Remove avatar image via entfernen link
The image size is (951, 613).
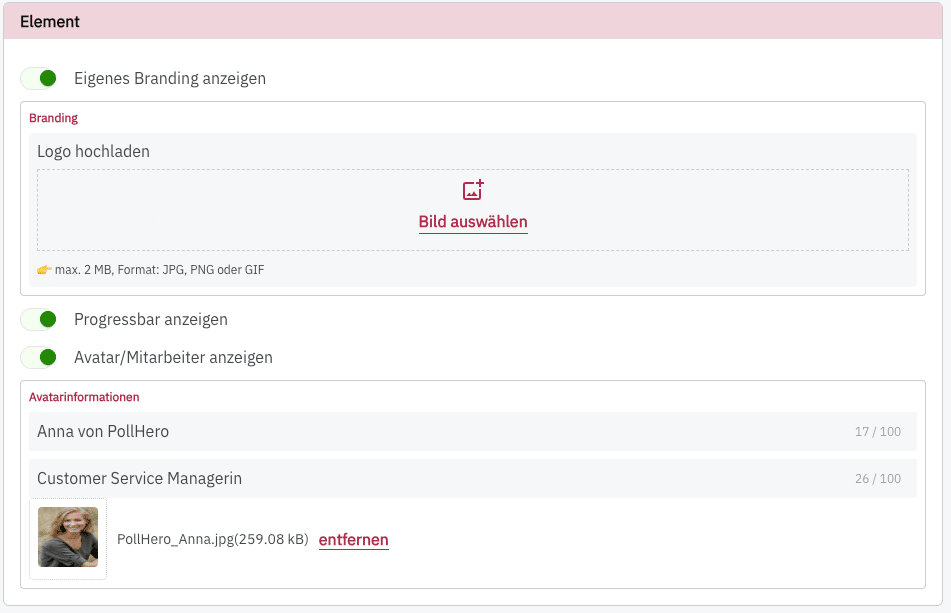353,540
